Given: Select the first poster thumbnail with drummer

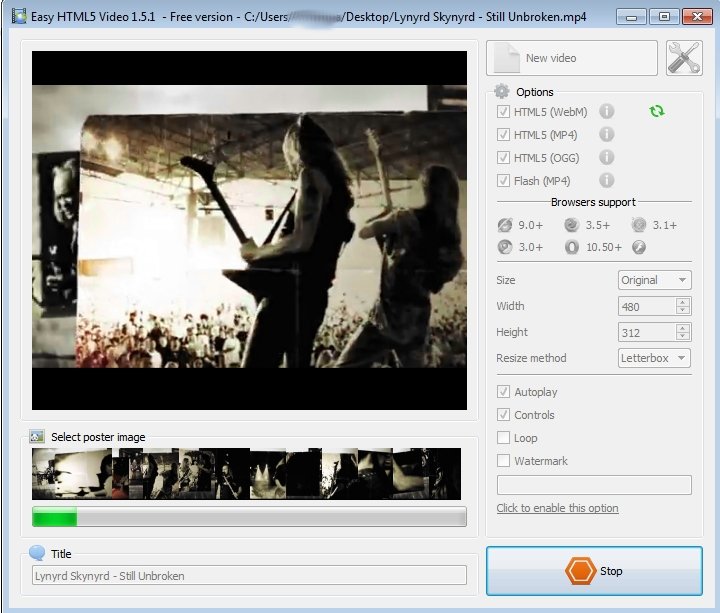Looking at the screenshot, I should 72,474.
